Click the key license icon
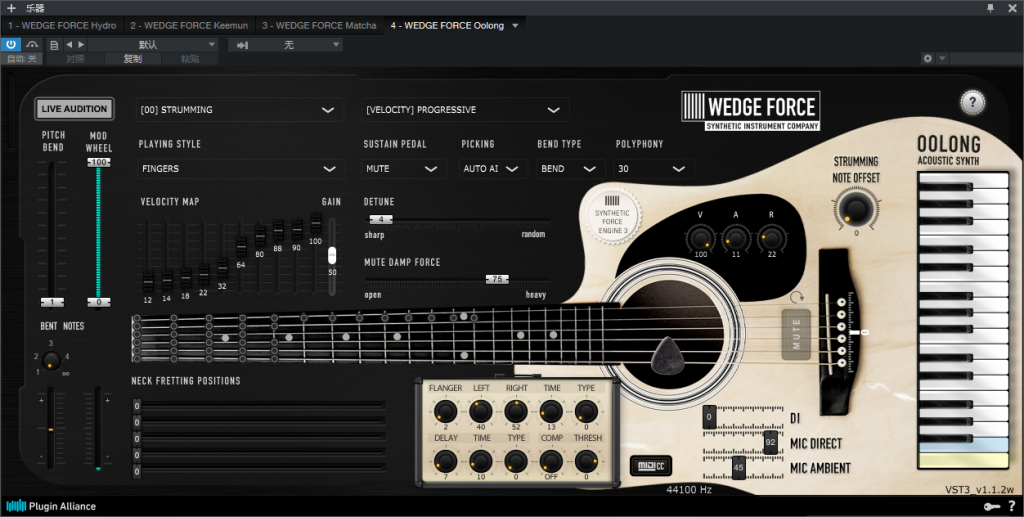Image resolution: width=1024 pixels, height=517 pixels. 991,507
